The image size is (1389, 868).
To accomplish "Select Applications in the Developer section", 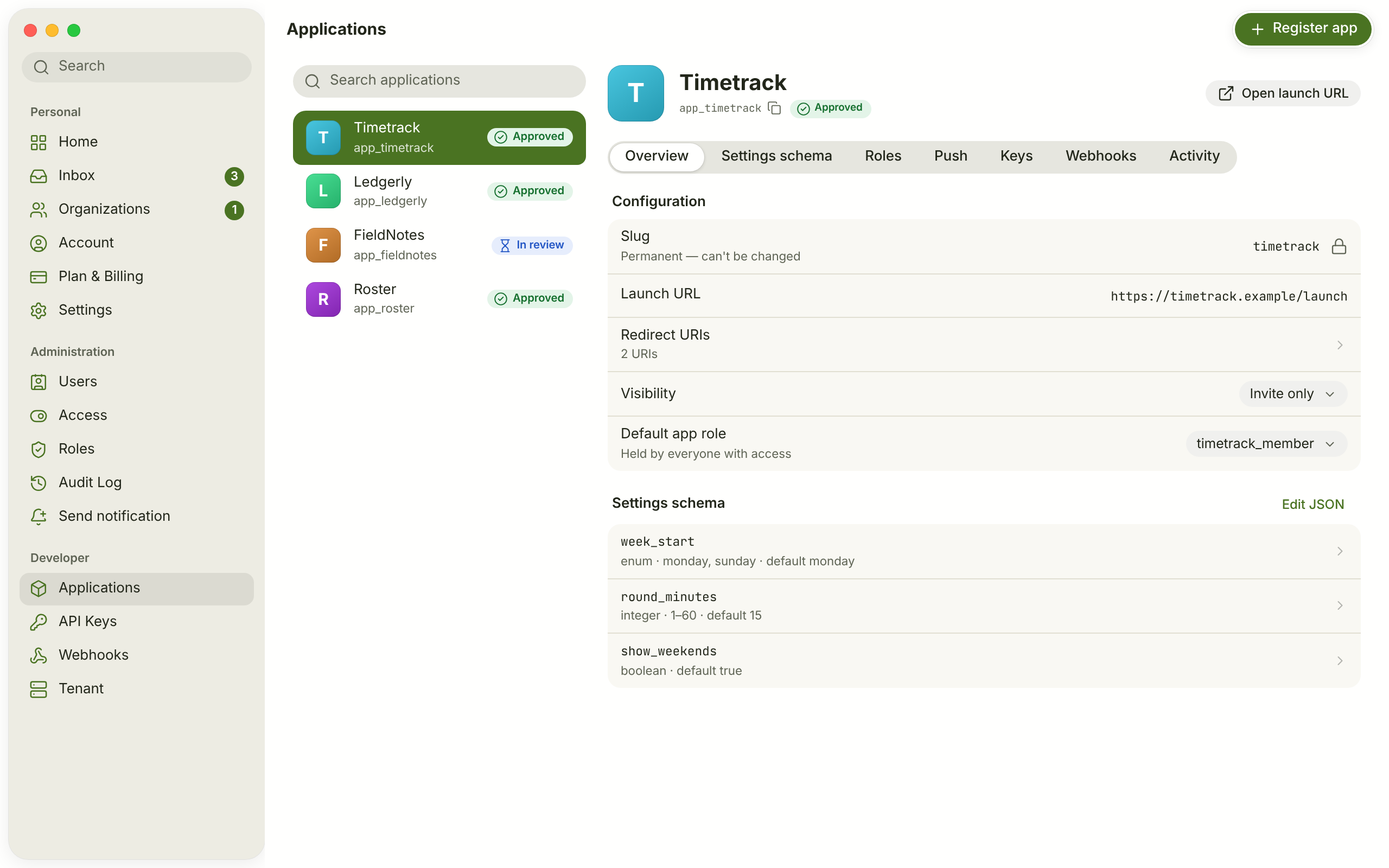I will click(x=137, y=589).
